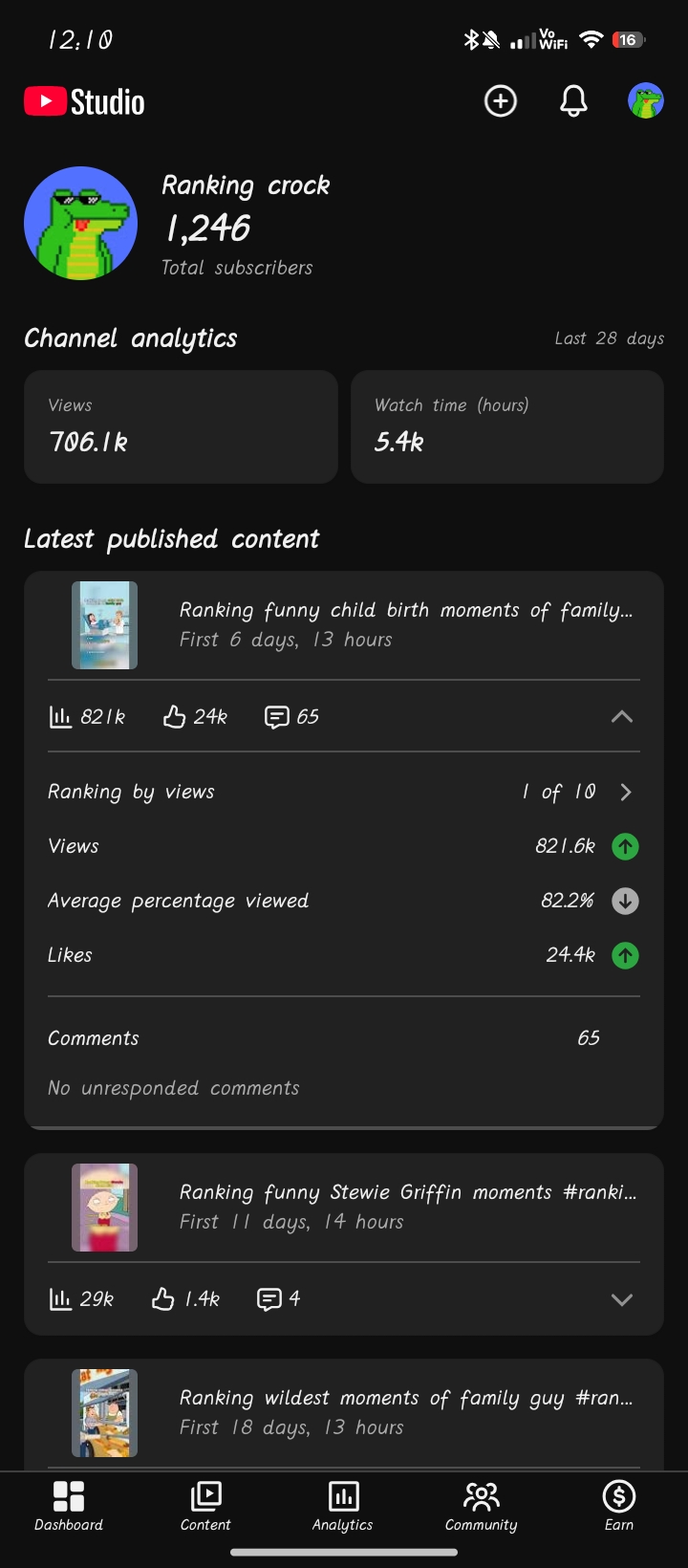Tap the Ranking crock channel profile picture

[81, 224]
